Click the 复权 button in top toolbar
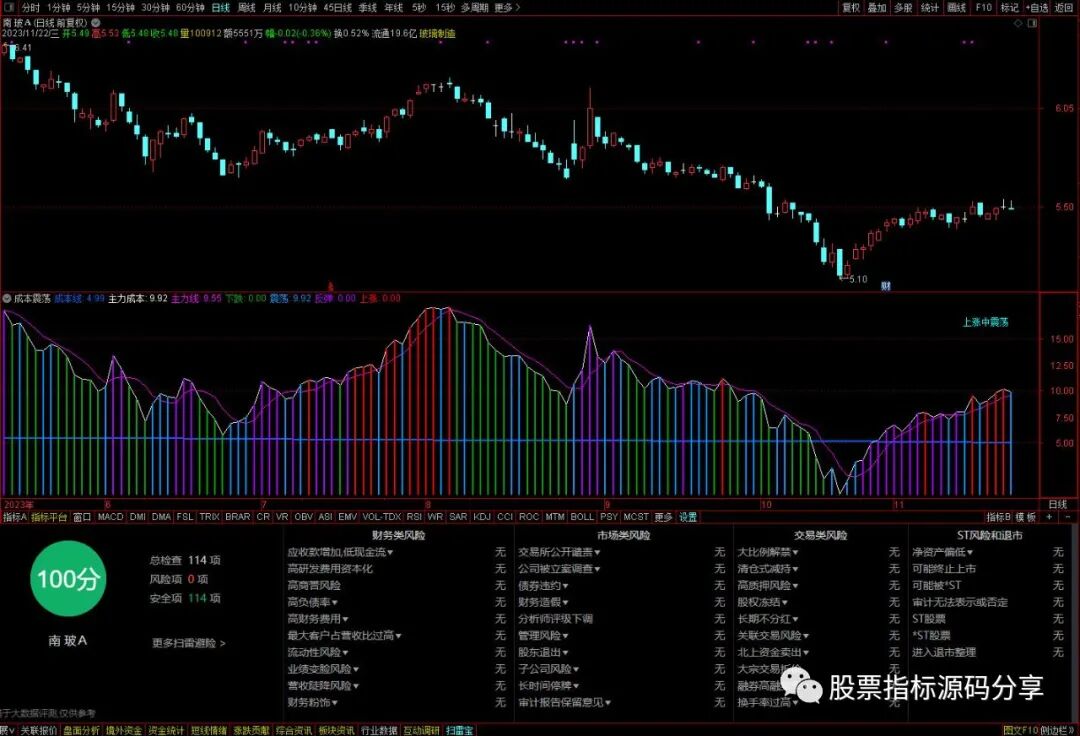Viewport: 1080px width, 736px height. [x=851, y=8]
